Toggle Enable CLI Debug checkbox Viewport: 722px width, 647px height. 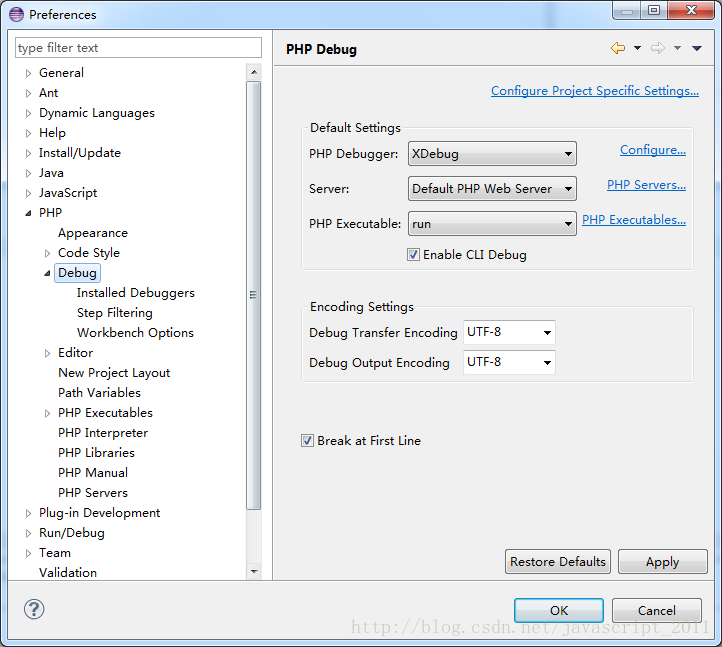pos(413,254)
